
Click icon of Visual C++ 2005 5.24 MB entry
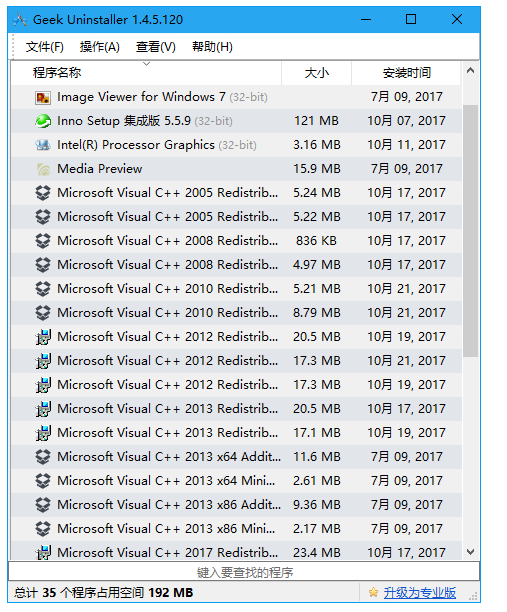click(43, 193)
